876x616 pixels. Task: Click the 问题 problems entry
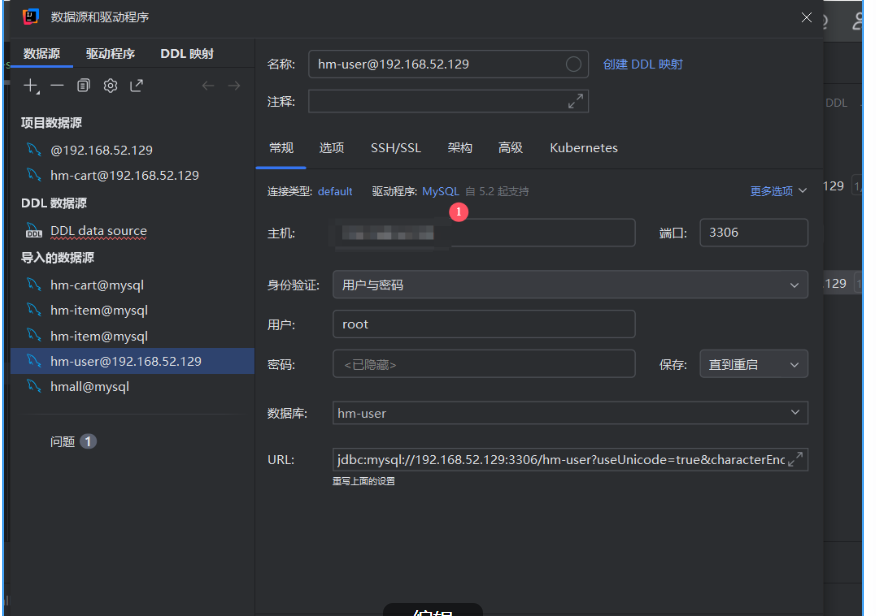click(x=73, y=442)
